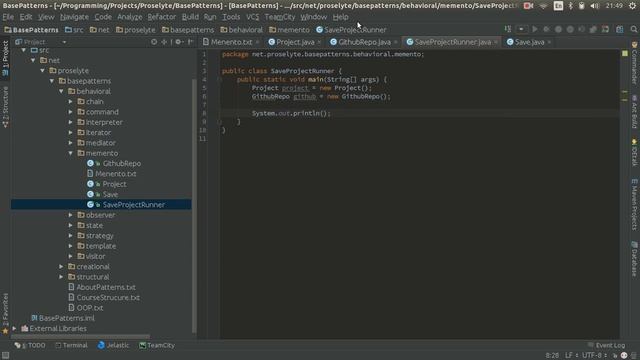The image size is (640, 360).
Task: Click the Collapse All icon in Project panel
Action: coord(164,42)
